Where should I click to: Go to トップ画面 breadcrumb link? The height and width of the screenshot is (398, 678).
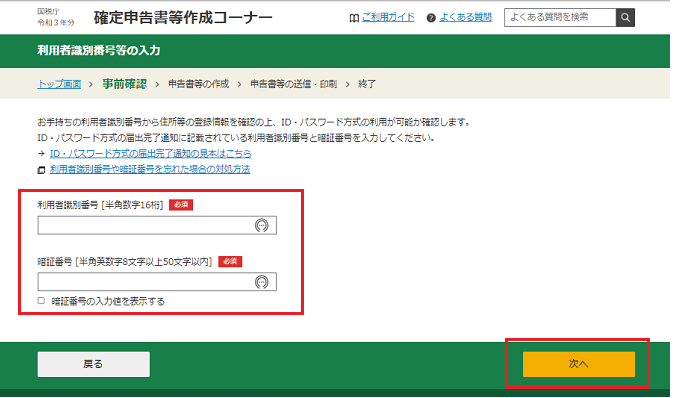coord(59,84)
